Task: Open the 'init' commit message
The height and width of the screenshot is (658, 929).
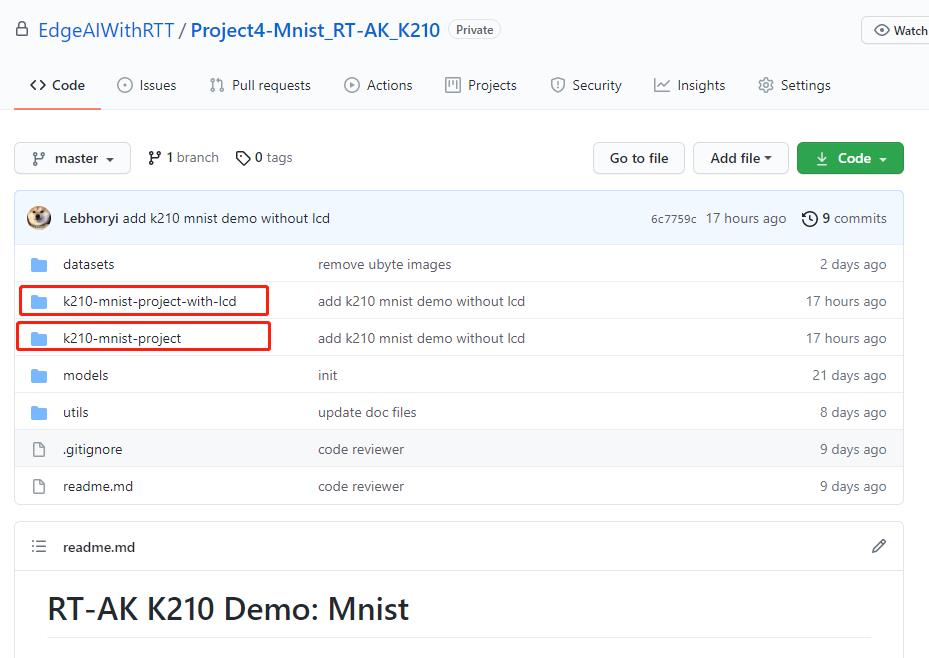Action: click(x=328, y=375)
